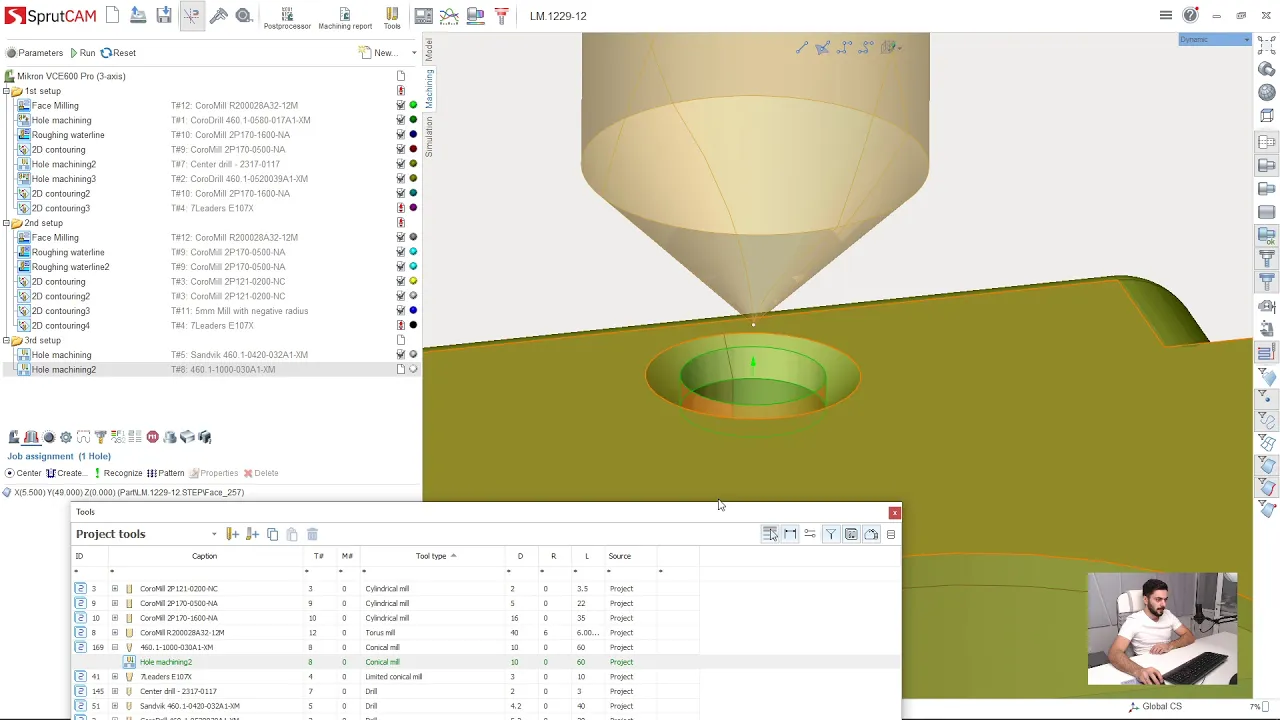Reset the operation
Viewport: 1280px width, 720px height.
point(119,53)
